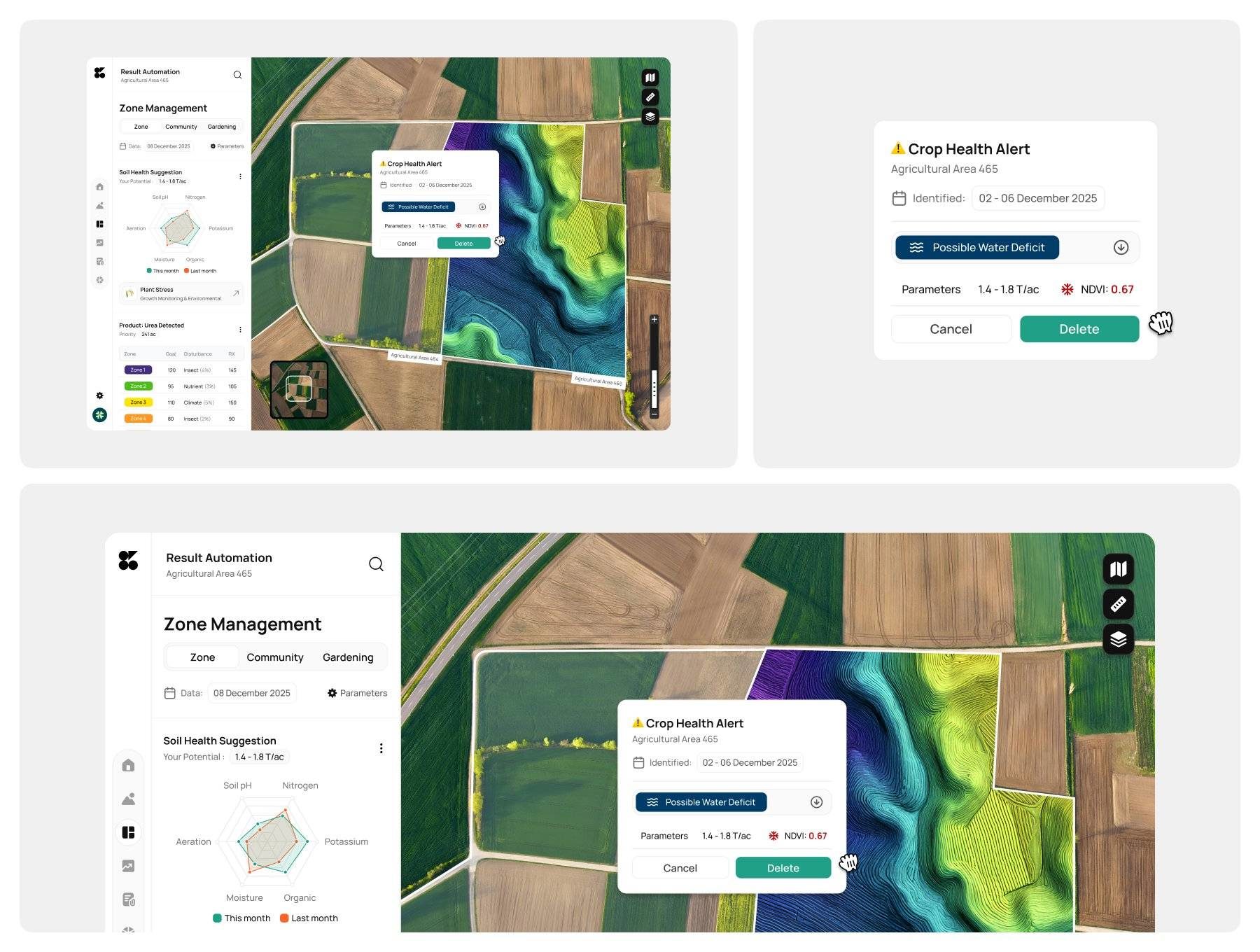The width and height of the screenshot is (1260, 952).
Task: Click the map view icon on enlarged map
Action: [x=1118, y=569]
